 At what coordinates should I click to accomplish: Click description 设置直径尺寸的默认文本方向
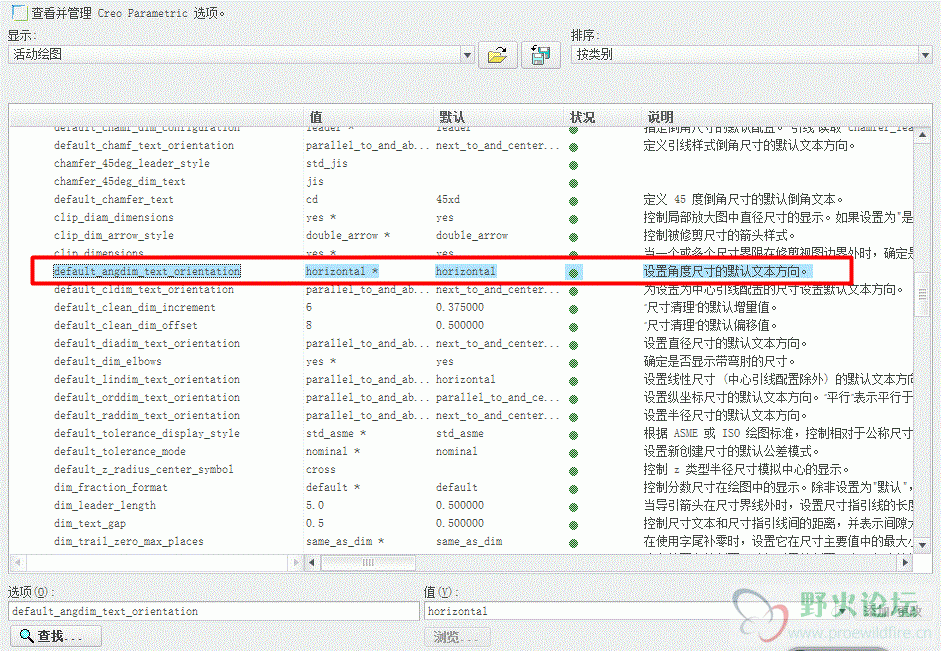pyautogui.click(x=725, y=343)
